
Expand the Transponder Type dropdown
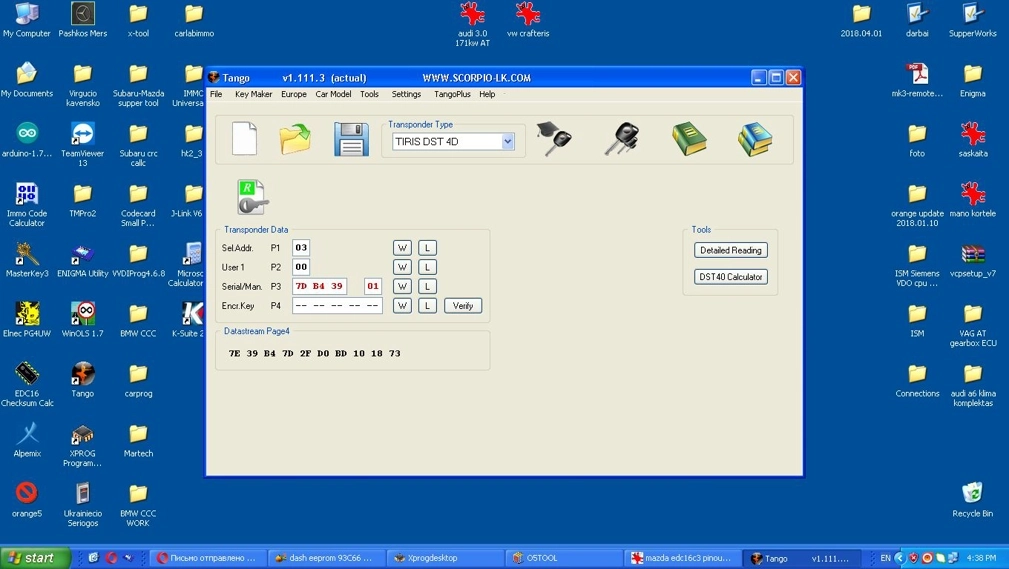tap(508, 142)
